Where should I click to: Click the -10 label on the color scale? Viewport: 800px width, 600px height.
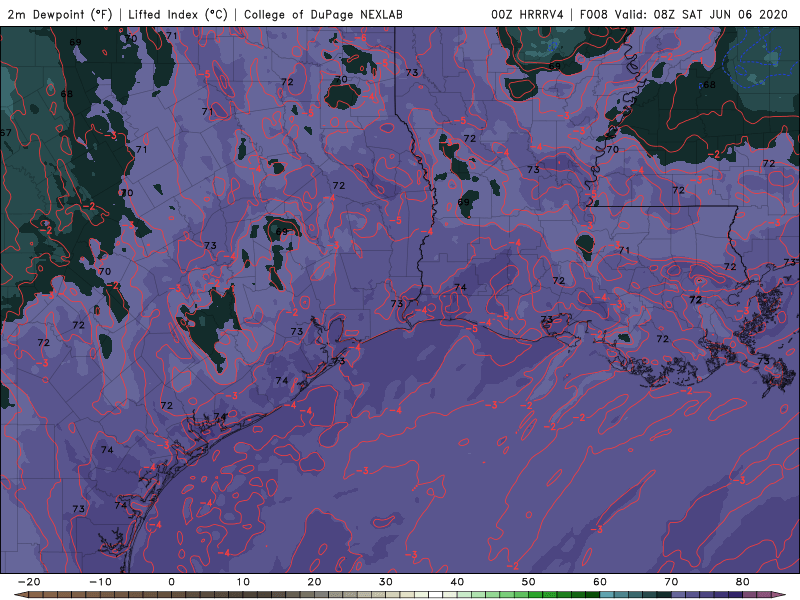tap(101, 582)
